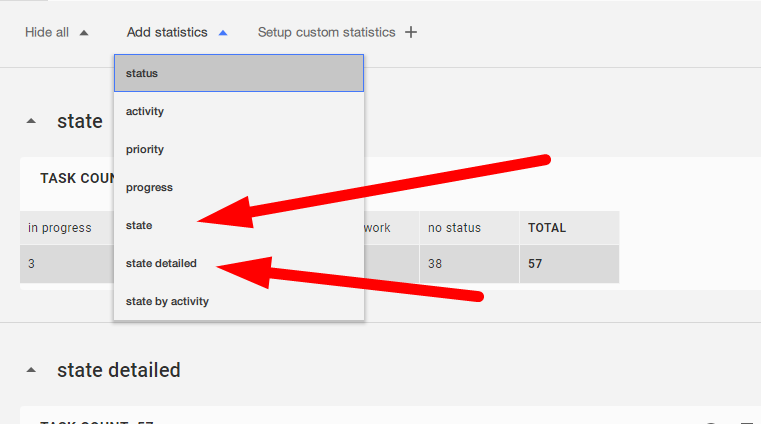Image resolution: width=761 pixels, height=424 pixels.
Task: Click the TOTAL column header
Action: point(547,228)
